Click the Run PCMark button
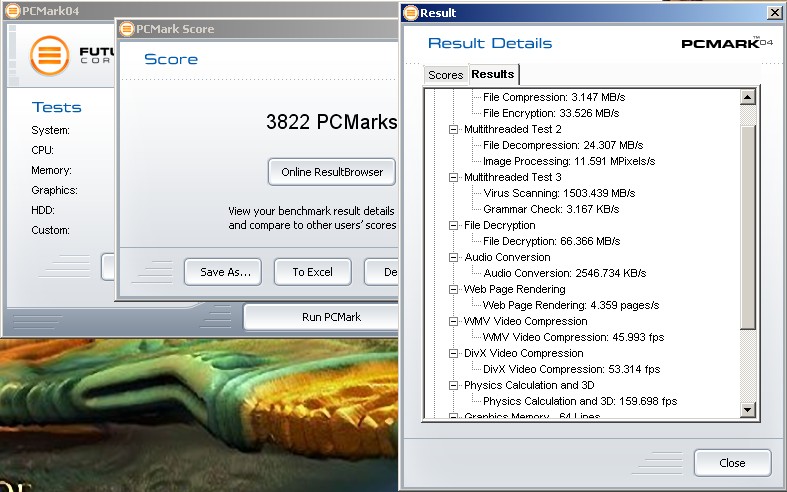The height and width of the screenshot is (492, 787). point(321,317)
